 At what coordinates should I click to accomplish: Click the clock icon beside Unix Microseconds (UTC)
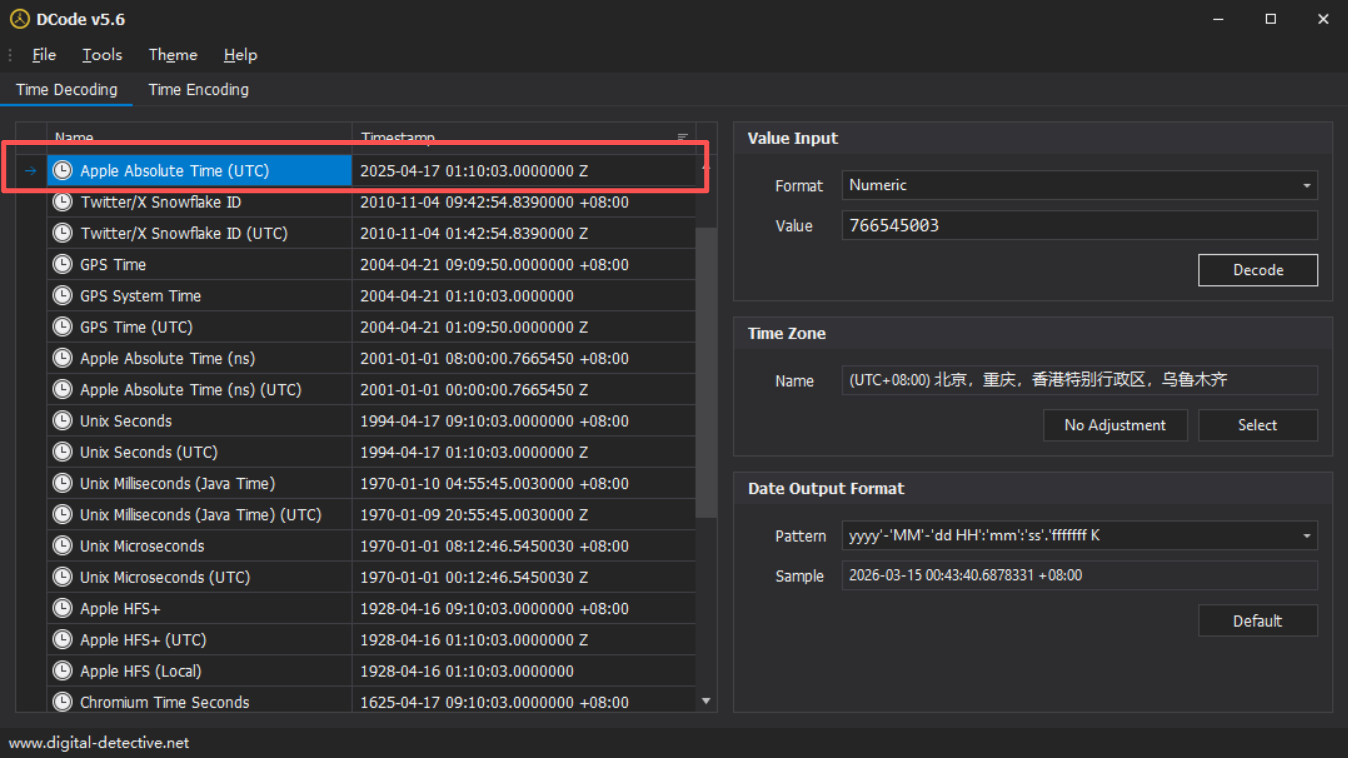63,577
